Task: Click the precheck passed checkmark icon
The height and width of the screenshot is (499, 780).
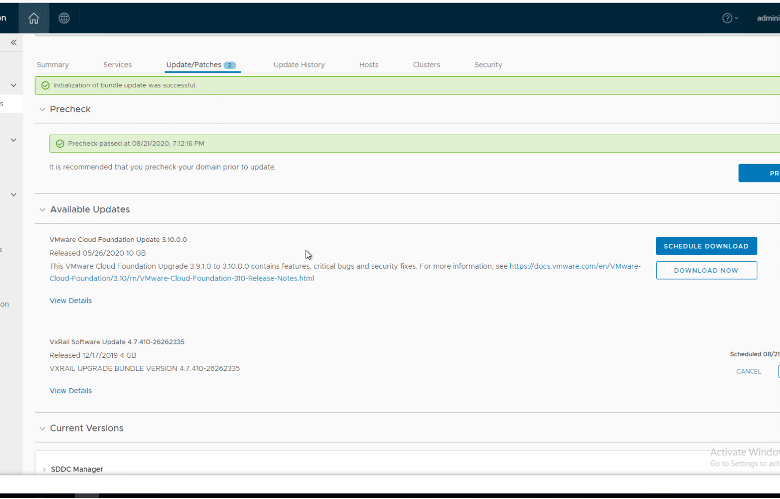Action: pyautogui.click(x=60, y=144)
